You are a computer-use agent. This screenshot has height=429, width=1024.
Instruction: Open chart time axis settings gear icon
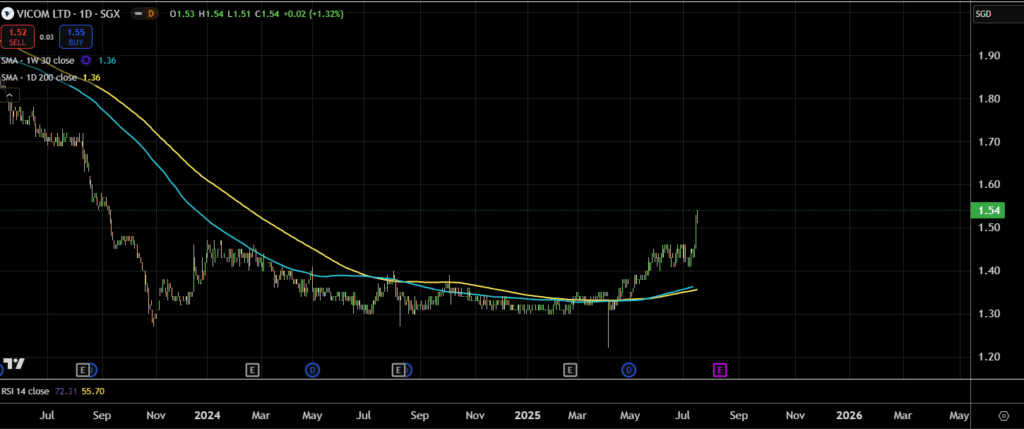pos(1003,415)
